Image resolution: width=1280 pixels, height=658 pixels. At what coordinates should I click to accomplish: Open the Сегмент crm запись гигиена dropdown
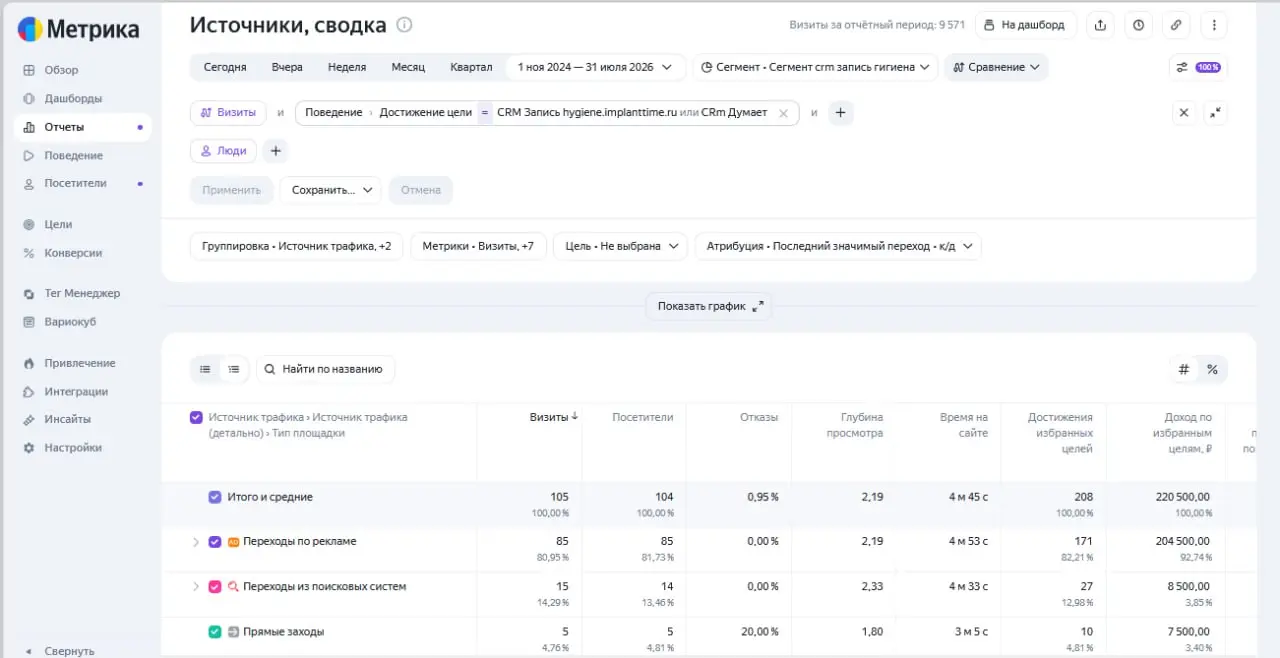815,67
